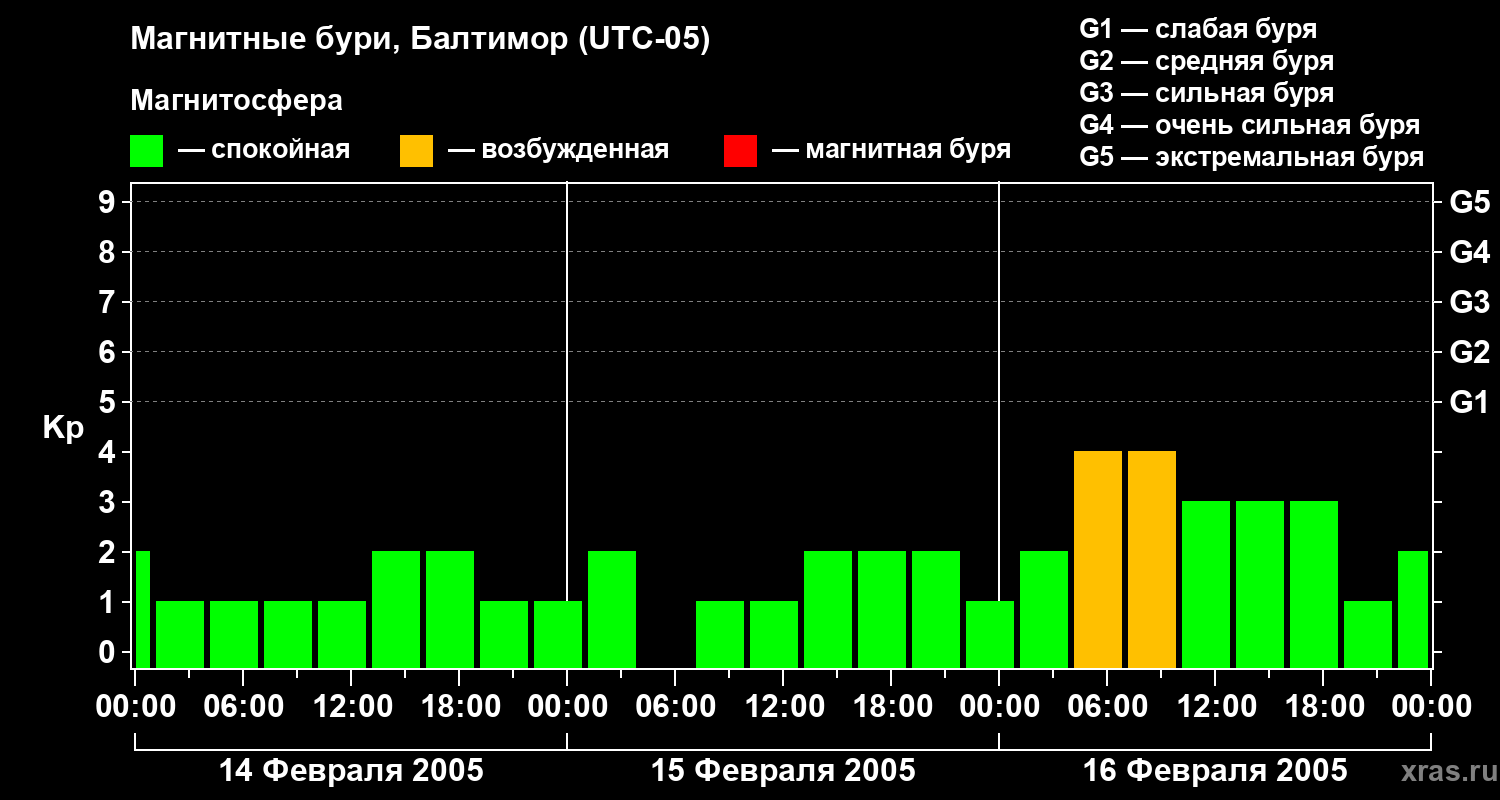Viewport: 1500px width, 800px height.
Task: Select the date label 15 Февраля 2005
Action: coord(783,771)
